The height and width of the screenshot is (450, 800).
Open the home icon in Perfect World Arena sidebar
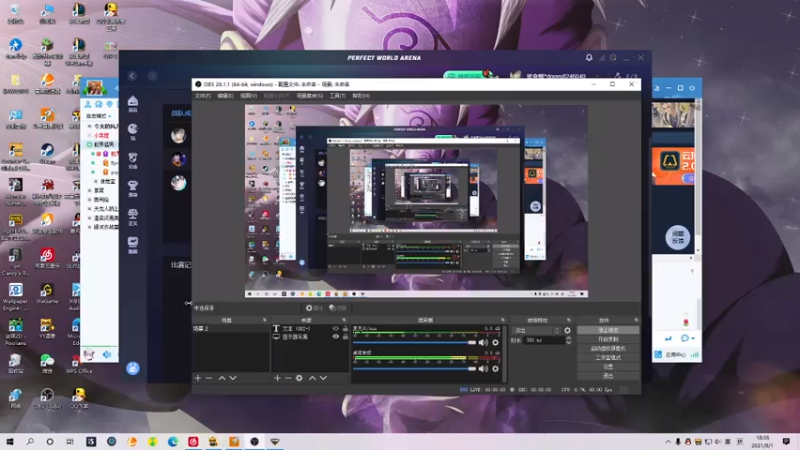tap(133, 103)
